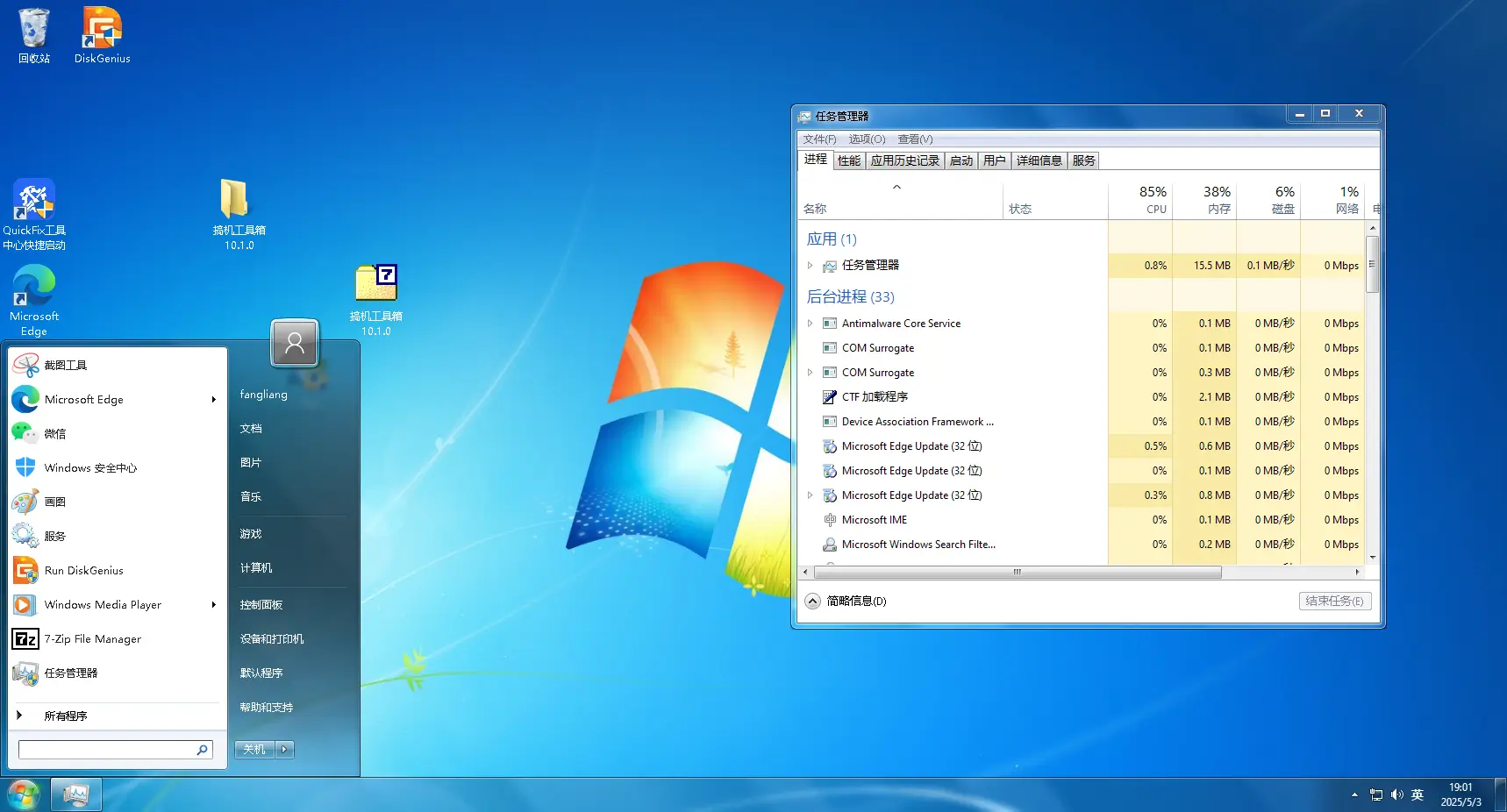Viewport: 1507px width, 812px height.
Task: Launch 截图工具 from Start menu
Action: pyautogui.click(x=117, y=365)
